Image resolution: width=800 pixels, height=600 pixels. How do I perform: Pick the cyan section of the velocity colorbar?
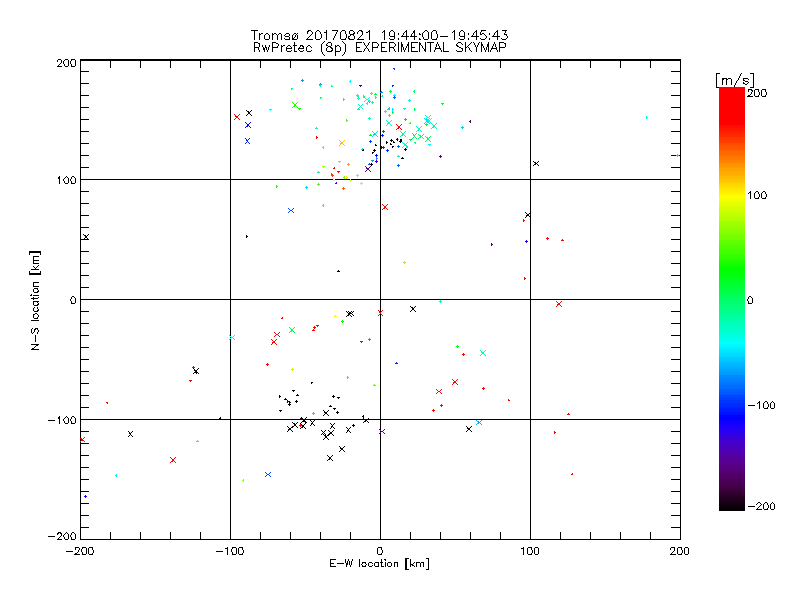(x=732, y=345)
